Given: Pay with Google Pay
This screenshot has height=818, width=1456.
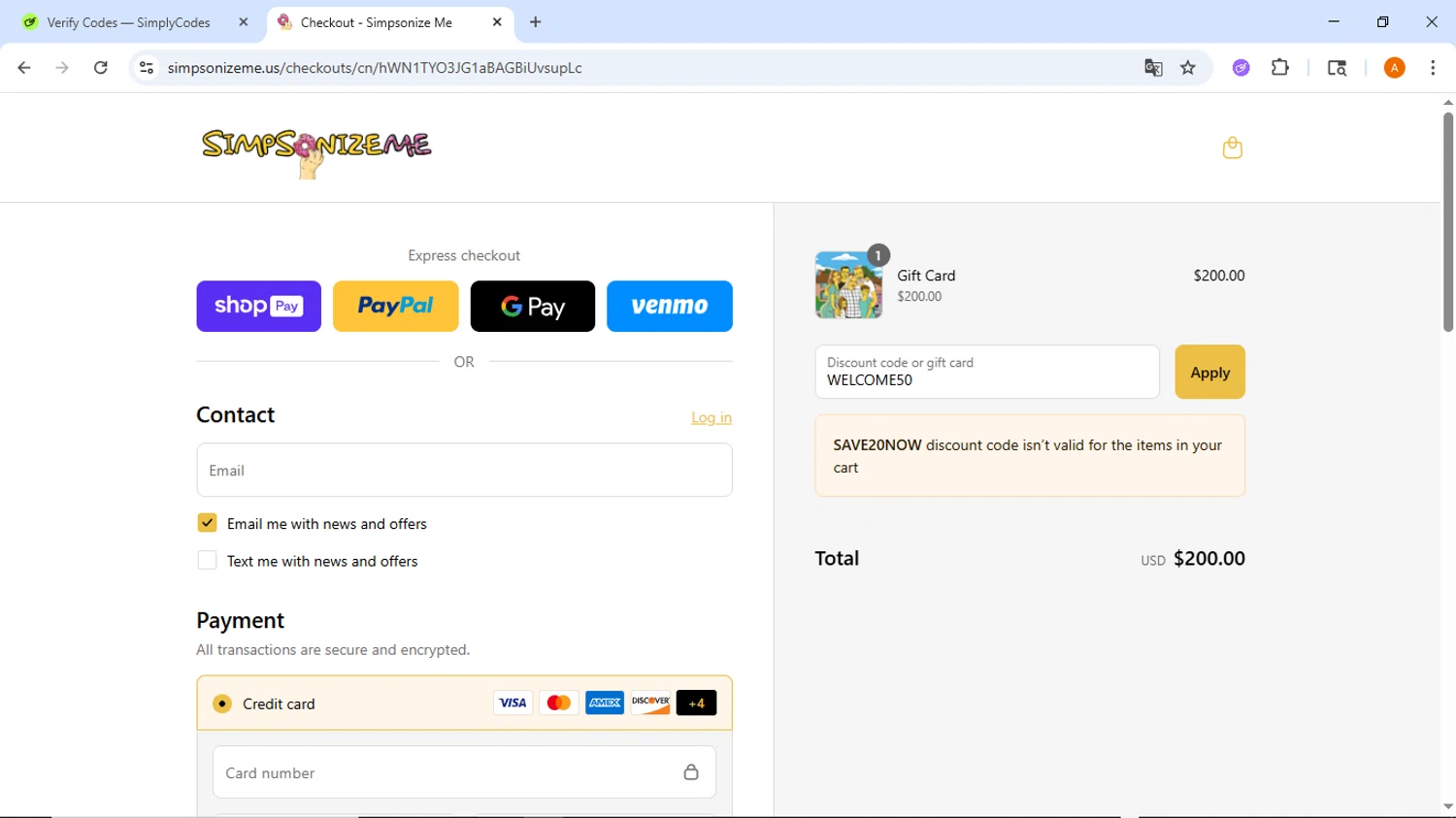Looking at the screenshot, I should (532, 306).
